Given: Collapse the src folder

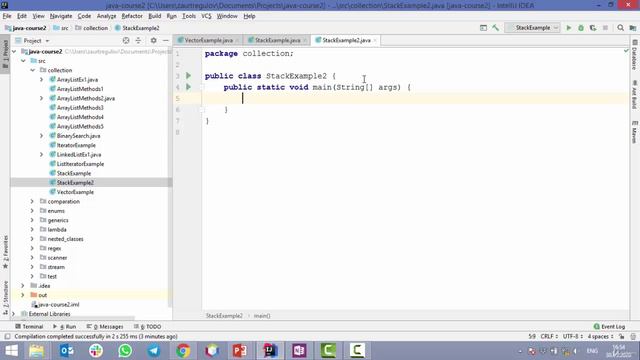Looking at the screenshot, I should [x=23, y=61].
